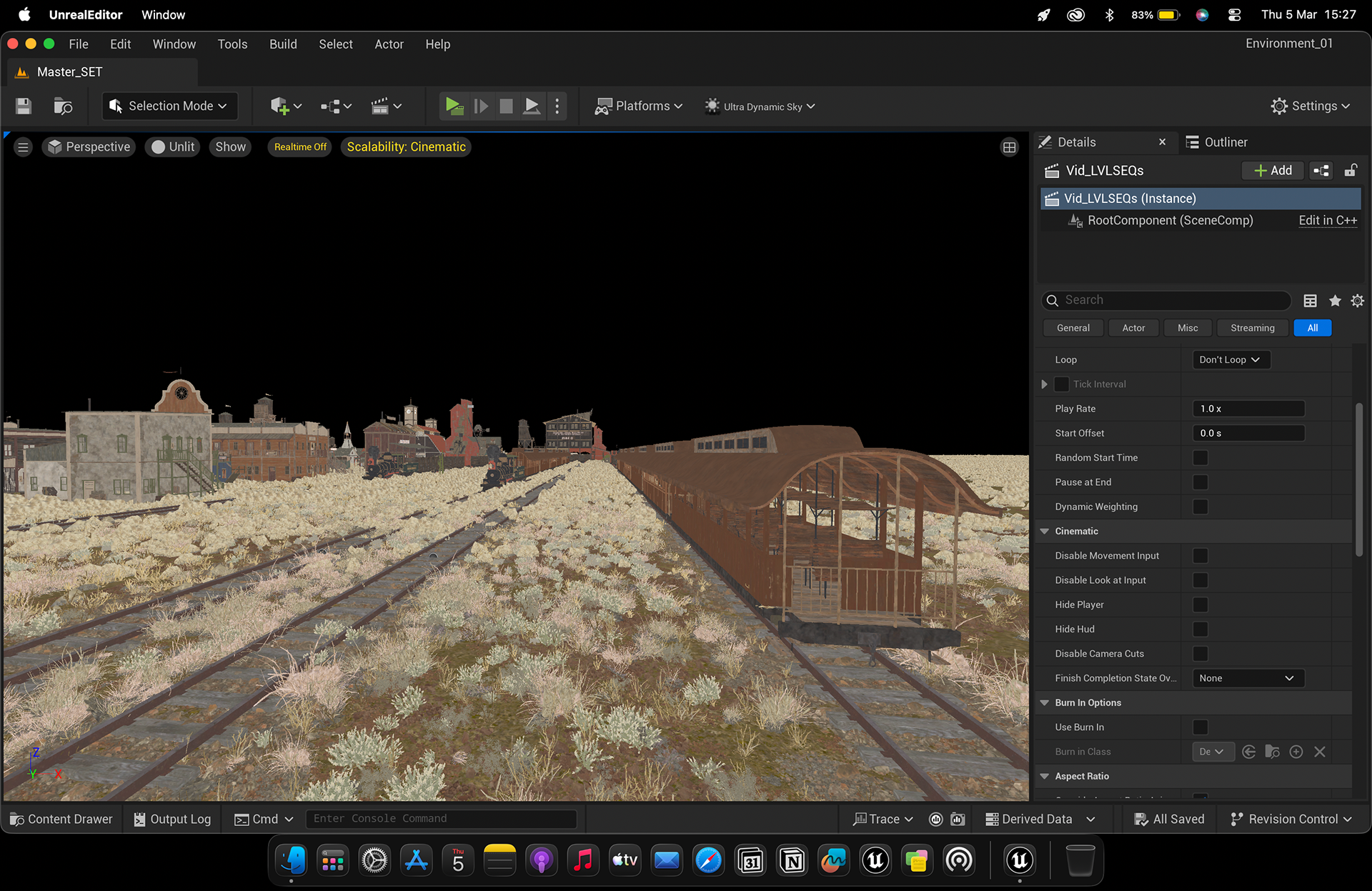This screenshot has width=1372, height=891.
Task: Check the Hide Player option
Action: pyautogui.click(x=1200, y=604)
